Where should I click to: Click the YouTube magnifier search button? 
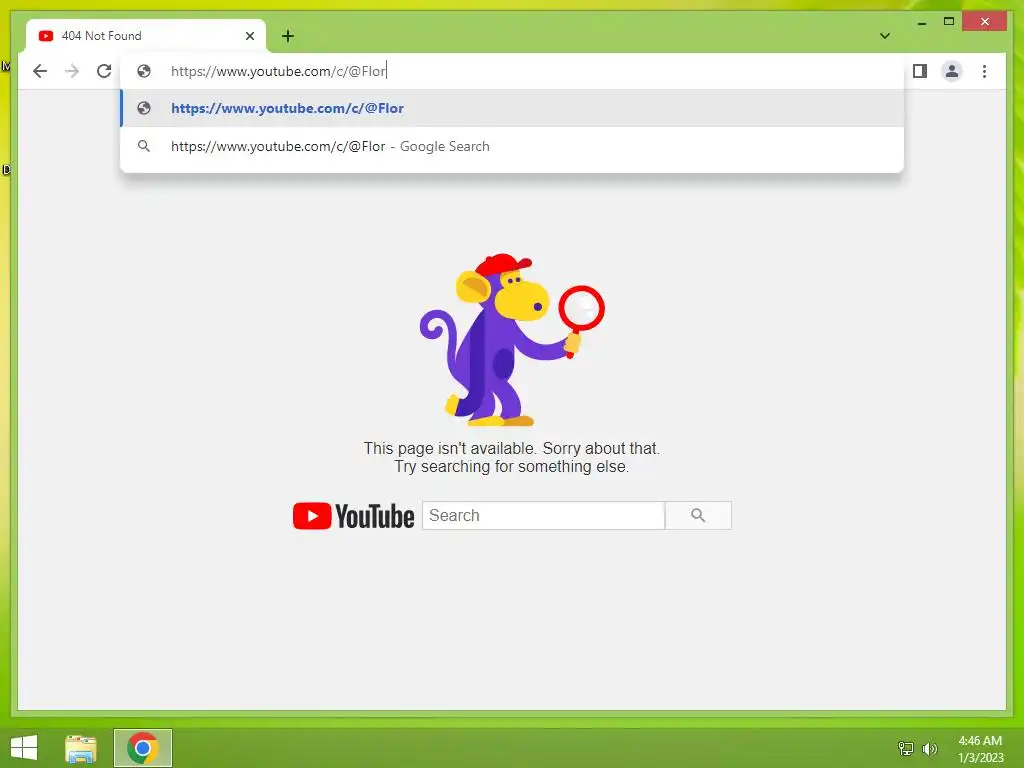tap(698, 516)
